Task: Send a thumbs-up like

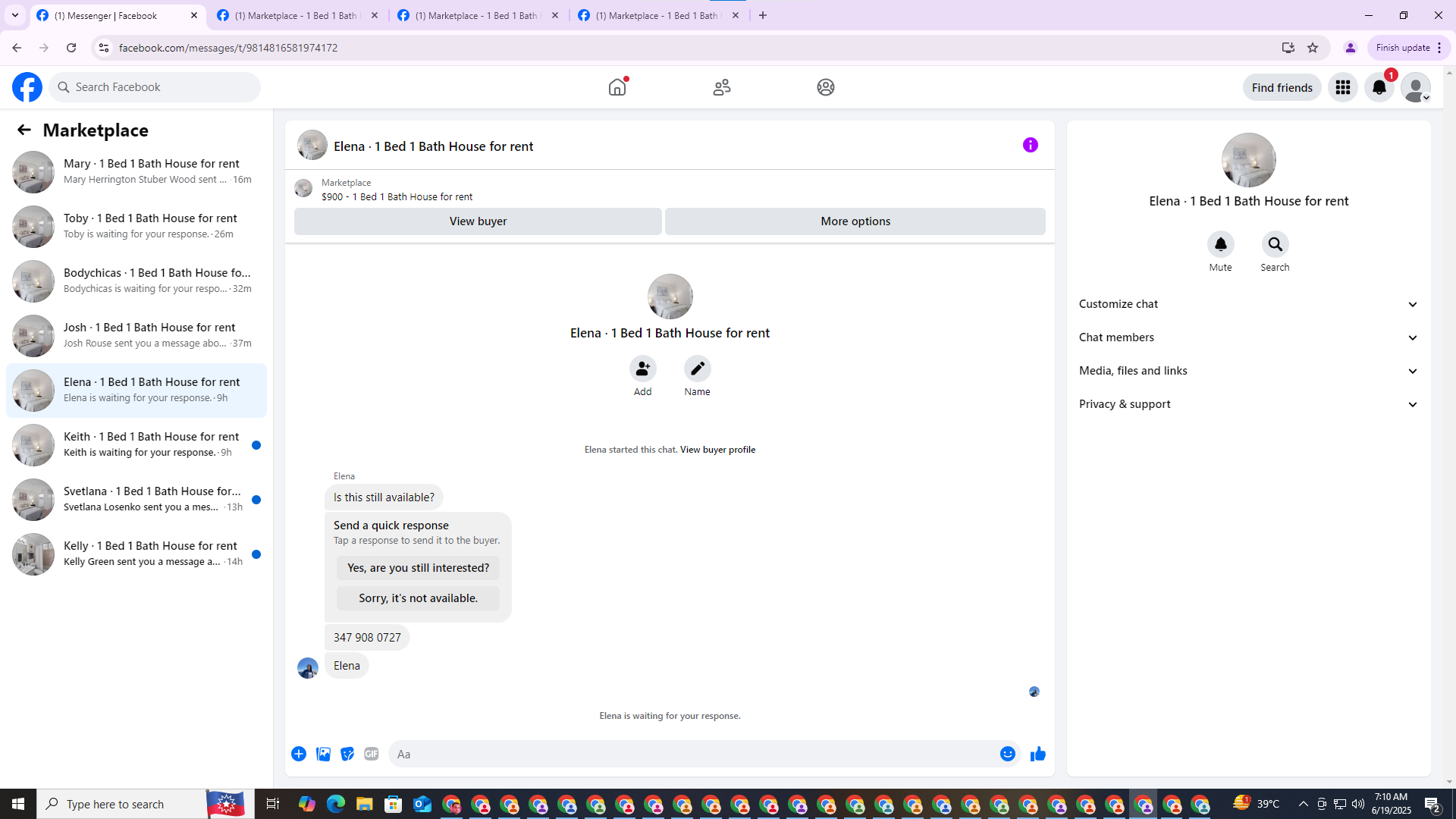Action: click(x=1038, y=754)
